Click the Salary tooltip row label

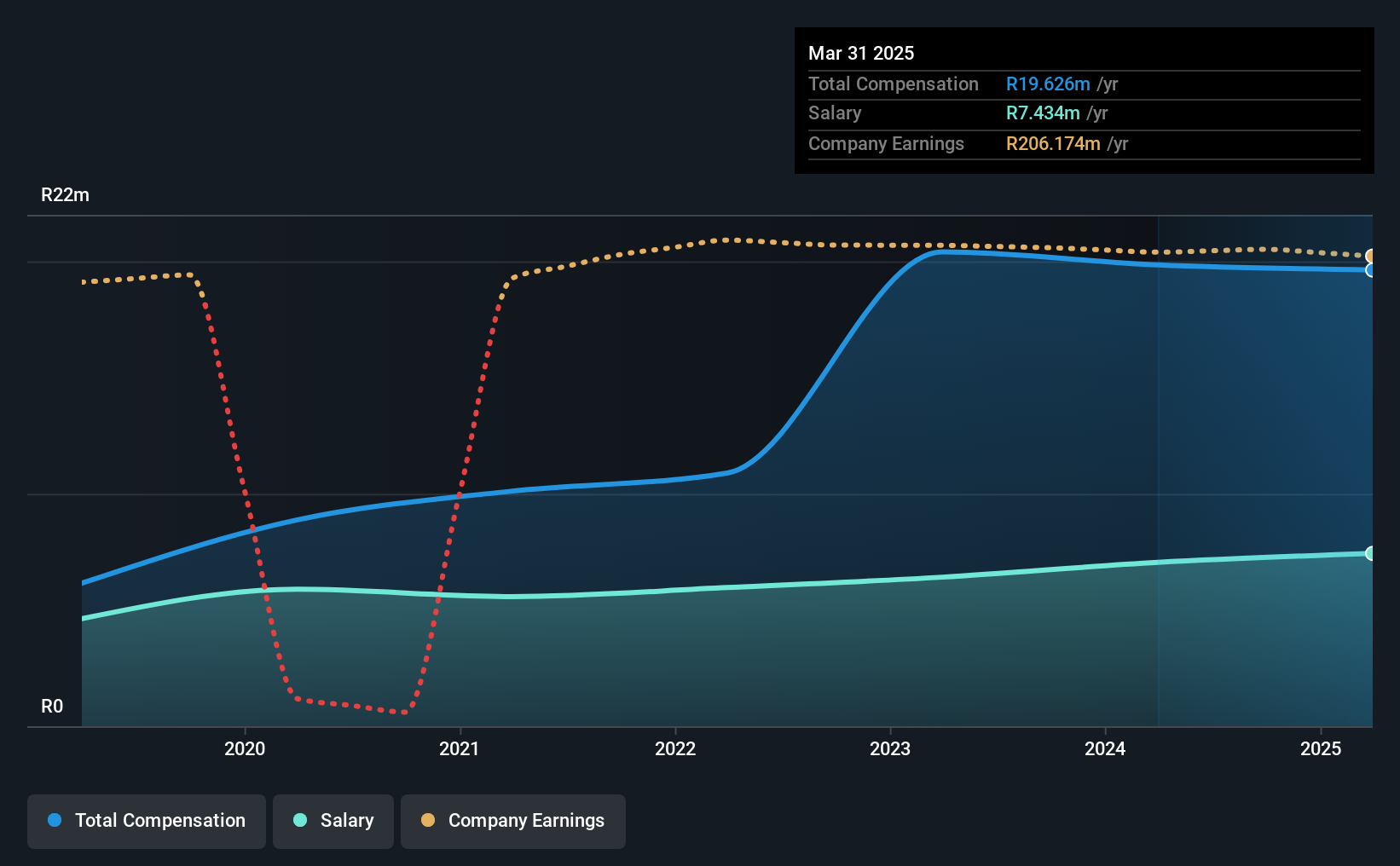[x=835, y=113]
